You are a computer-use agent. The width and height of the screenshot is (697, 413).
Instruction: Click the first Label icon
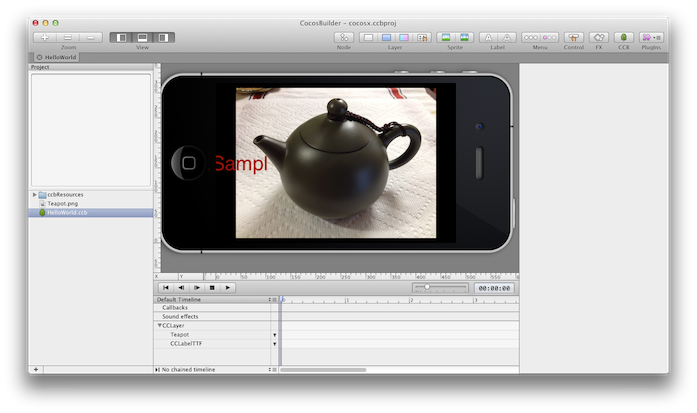tap(489, 37)
